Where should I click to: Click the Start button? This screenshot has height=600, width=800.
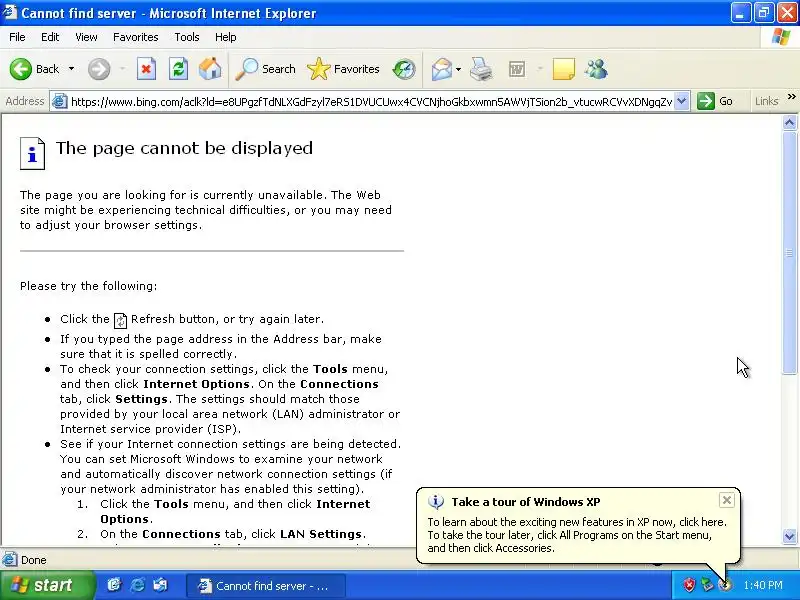[x=46, y=585]
